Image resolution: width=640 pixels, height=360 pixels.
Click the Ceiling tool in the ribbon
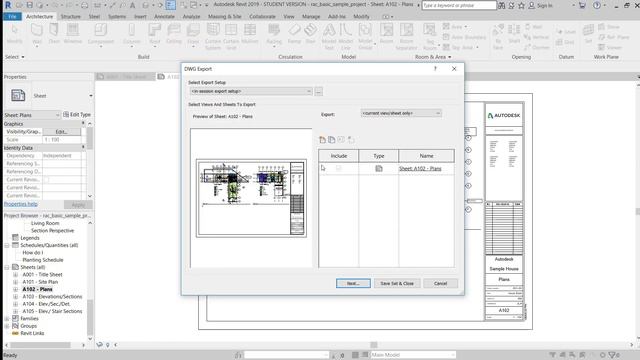pyautogui.click(x=174, y=33)
